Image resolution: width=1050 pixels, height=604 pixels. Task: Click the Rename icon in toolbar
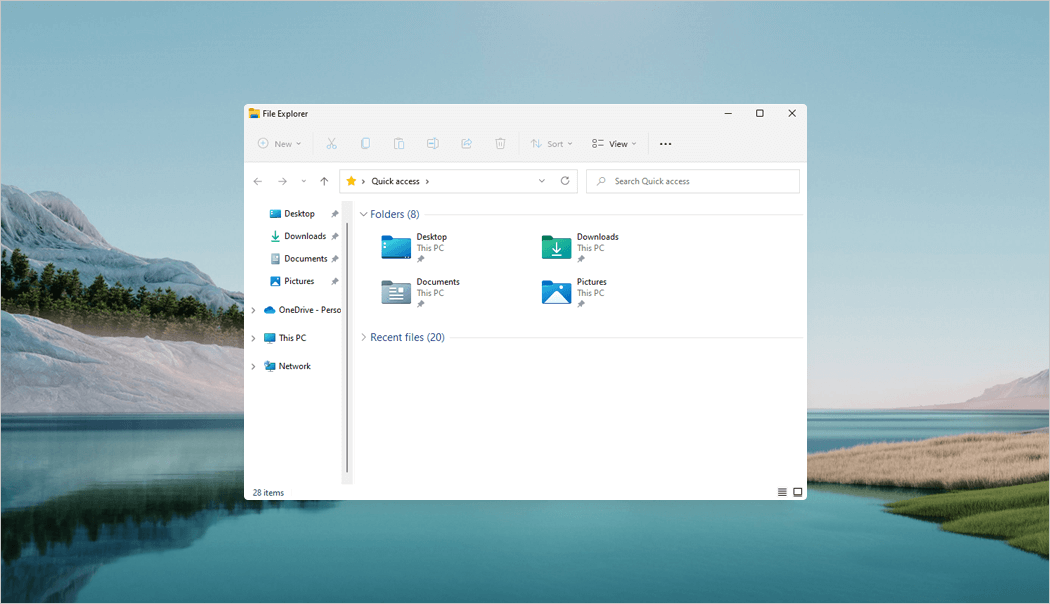pyautogui.click(x=433, y=144)
